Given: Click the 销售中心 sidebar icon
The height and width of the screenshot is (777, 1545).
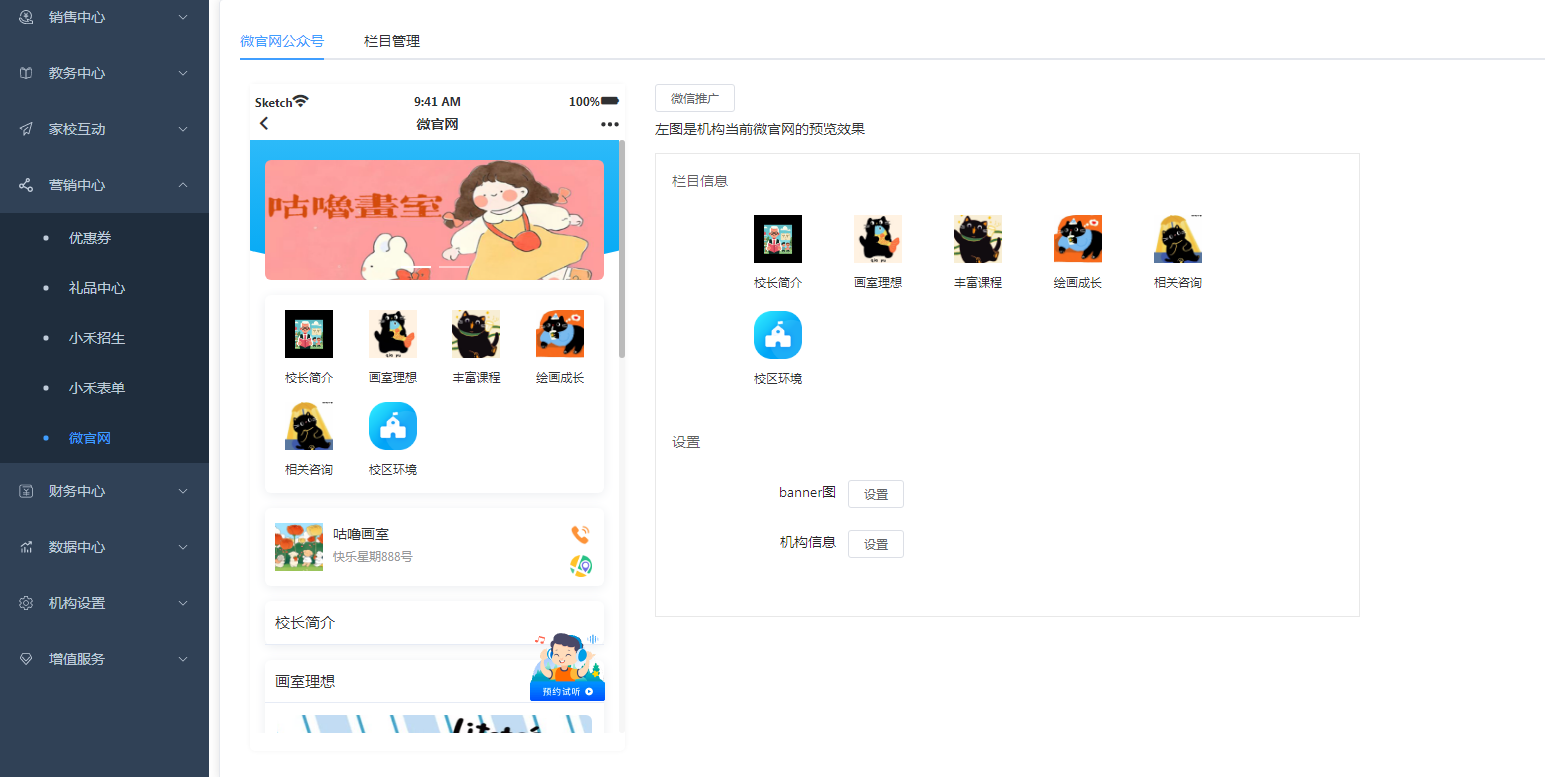Looking at the screenshot, I should point(27,17).
